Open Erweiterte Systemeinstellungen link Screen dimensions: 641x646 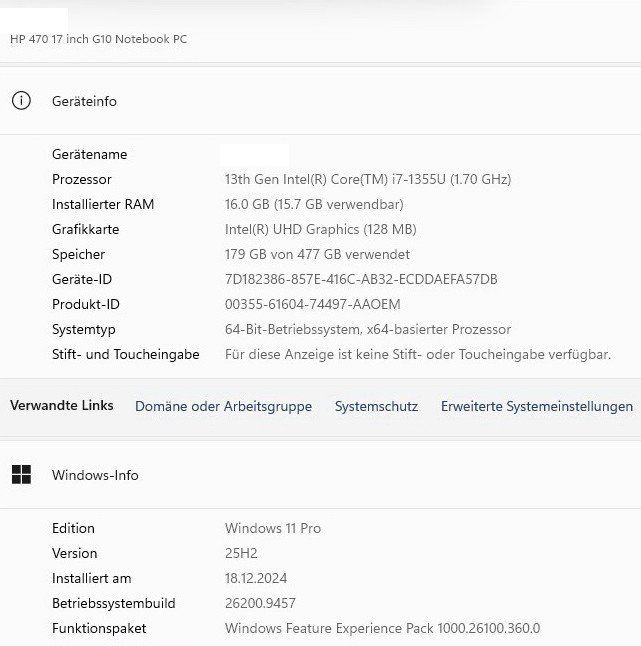(x=537, y=406)
